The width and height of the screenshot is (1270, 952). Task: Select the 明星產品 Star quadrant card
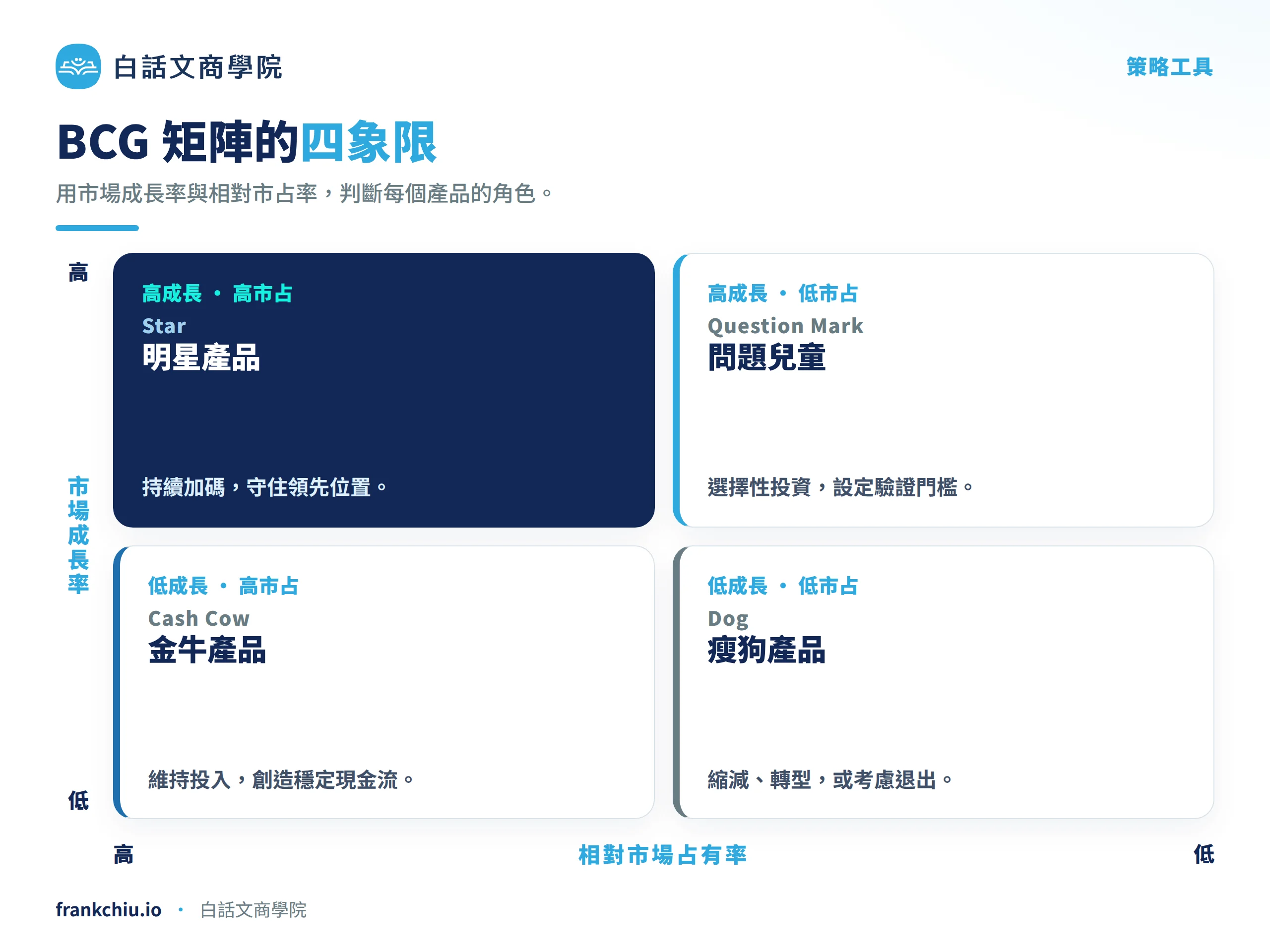point(383,390)
